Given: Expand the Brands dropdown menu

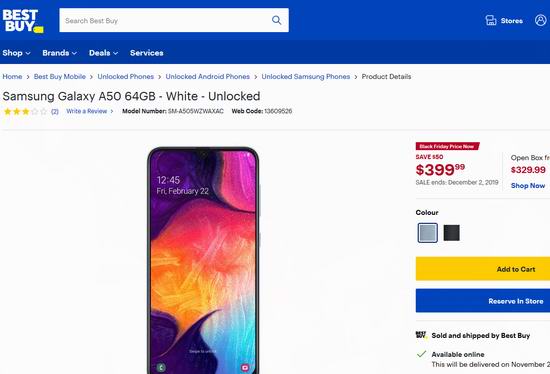Looking at the screenshot, I should tap(59, 53).
